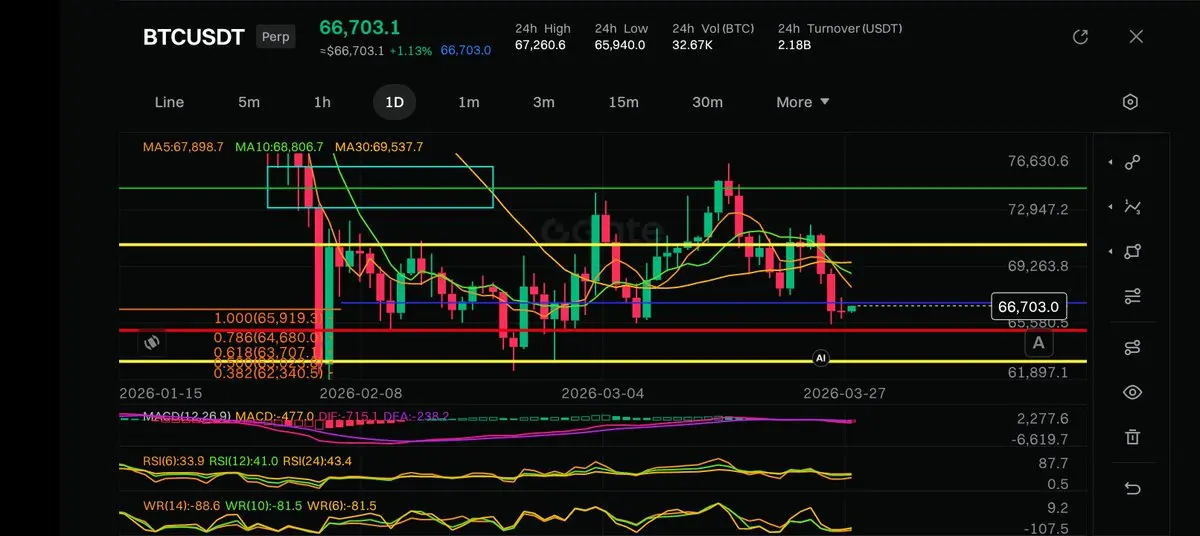Select the 30m timeframe

(707, 102)
